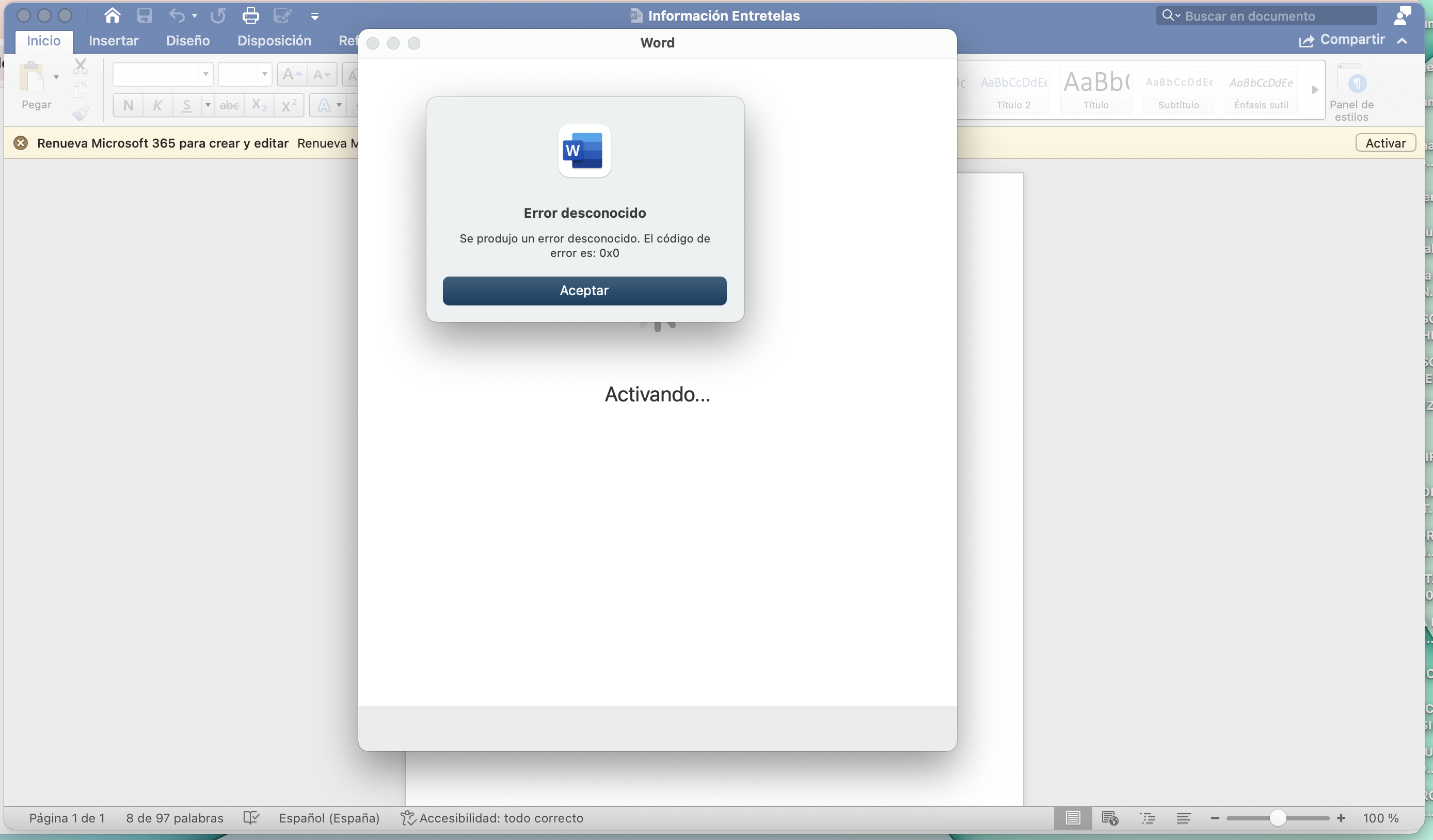
Task: Toggle strikethrough (abc) formatting
Action: pos(229,105)
